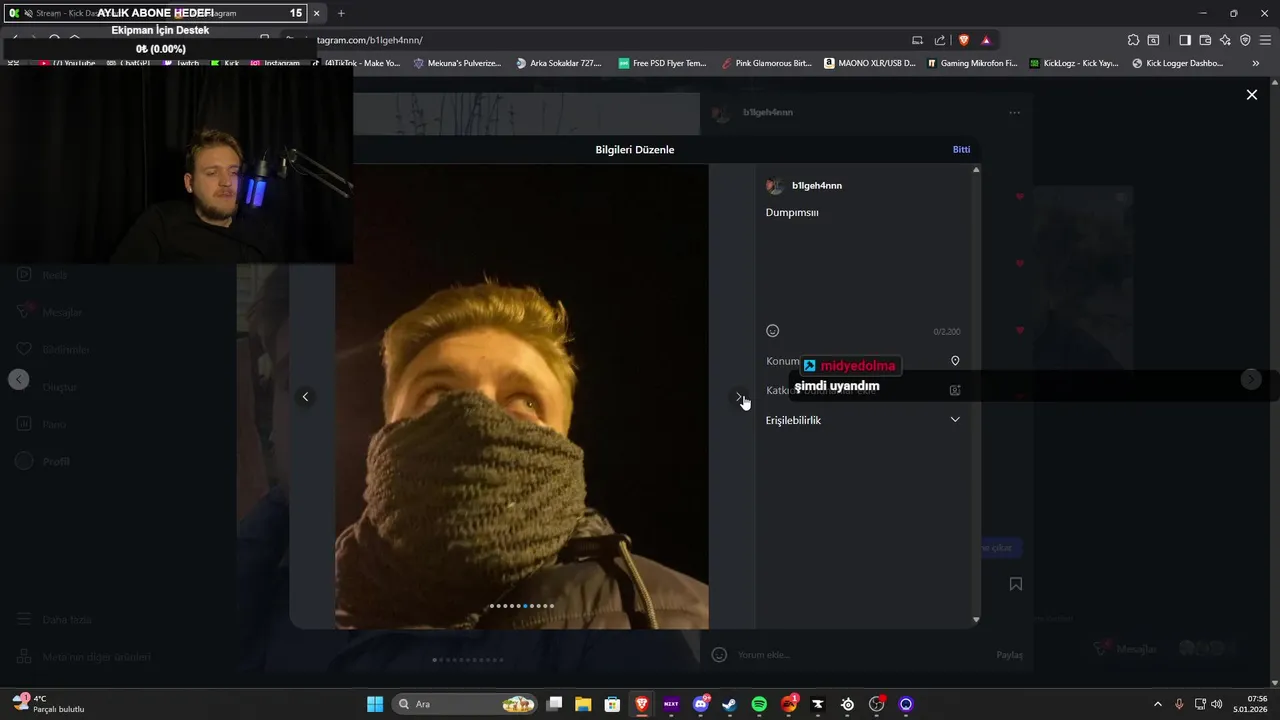This screenshot has height=720, width=1280.
Task: Click the microphone tray icon
Action: click(1179, 704)
